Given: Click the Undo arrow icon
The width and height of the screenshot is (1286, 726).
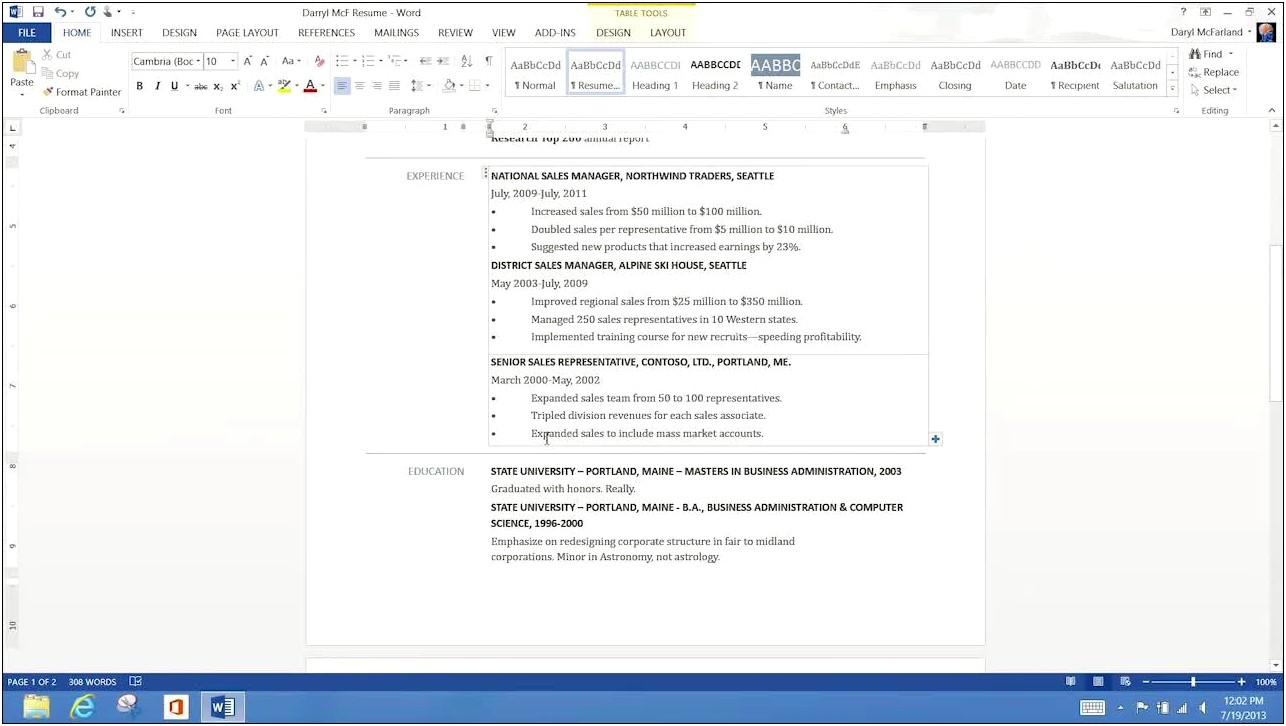Looking at the screenshot, I should [x=60, y=12].
